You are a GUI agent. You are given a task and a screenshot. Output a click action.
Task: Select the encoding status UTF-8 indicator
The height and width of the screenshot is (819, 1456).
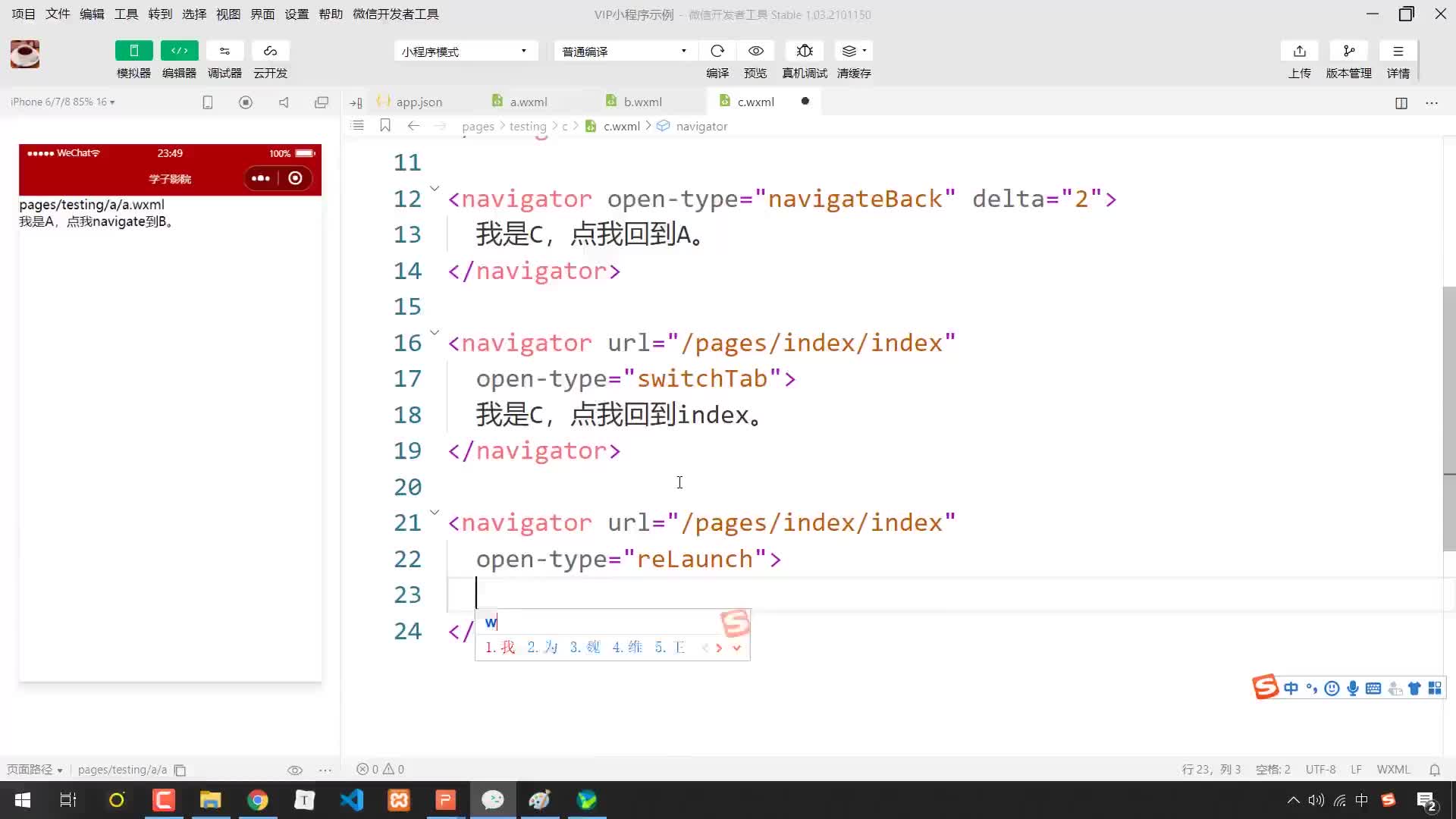coord(1322,769)
